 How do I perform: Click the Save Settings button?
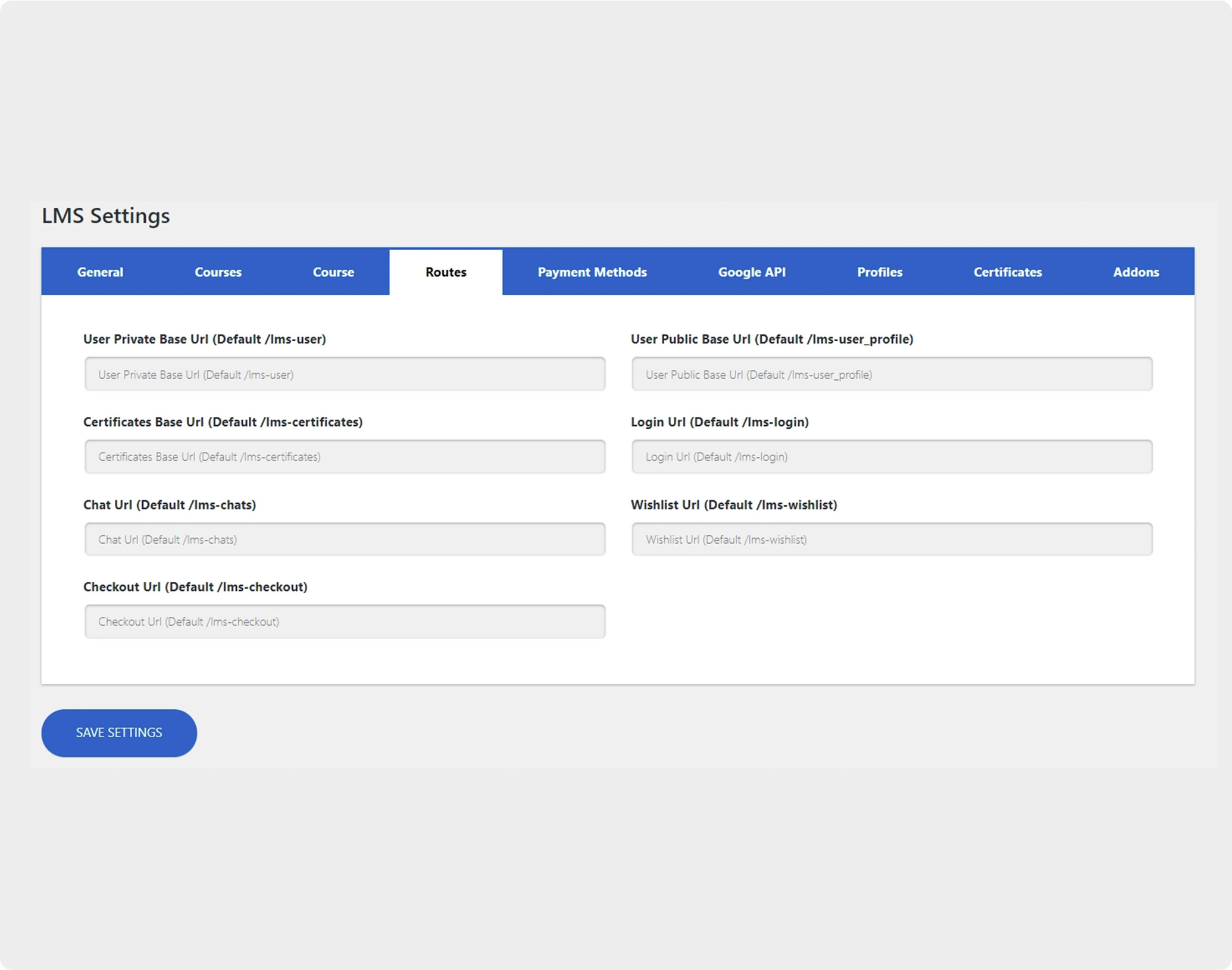pyautogui.click(x=119, y=732)
